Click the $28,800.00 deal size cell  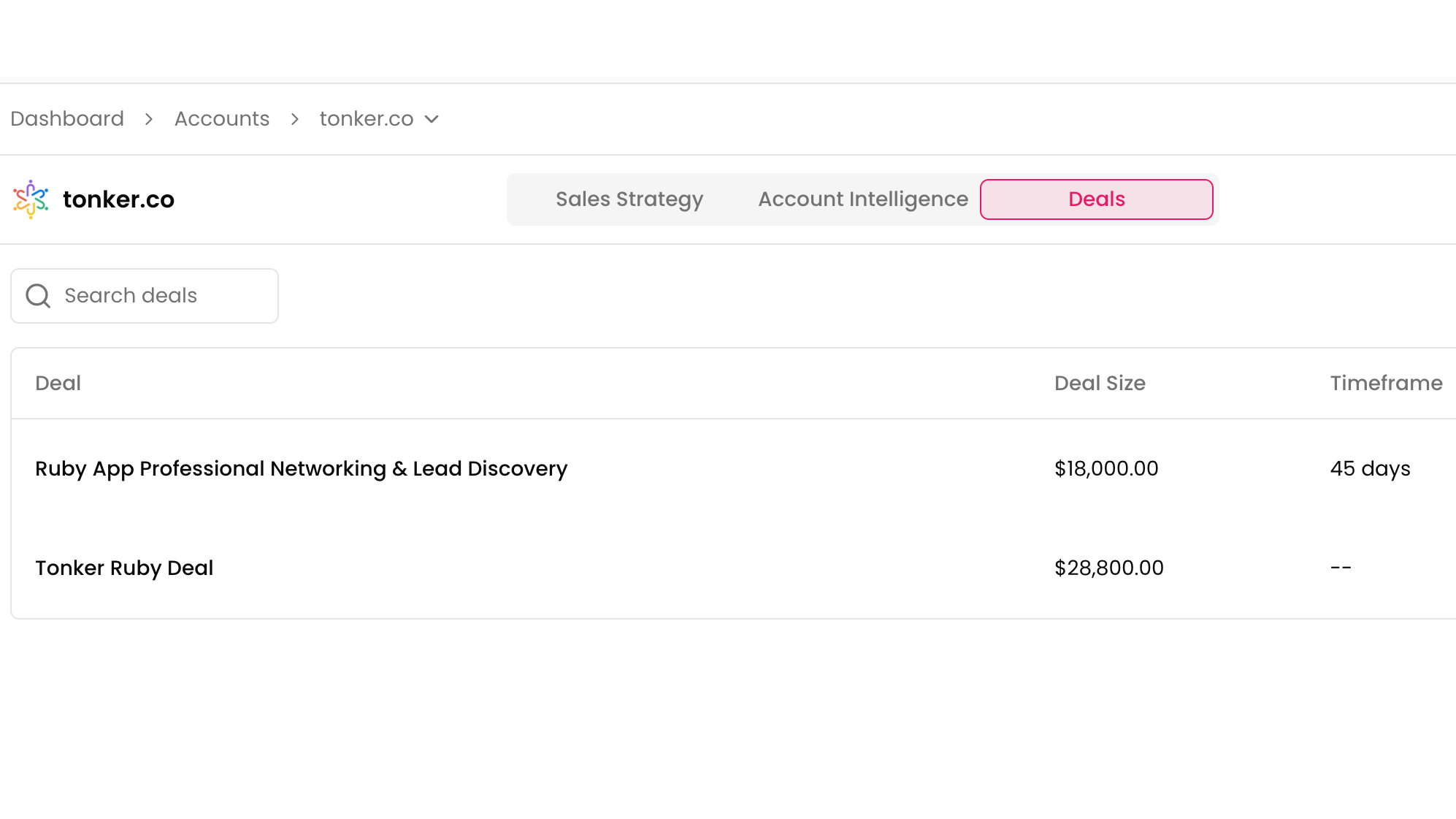pos(1108,568)
